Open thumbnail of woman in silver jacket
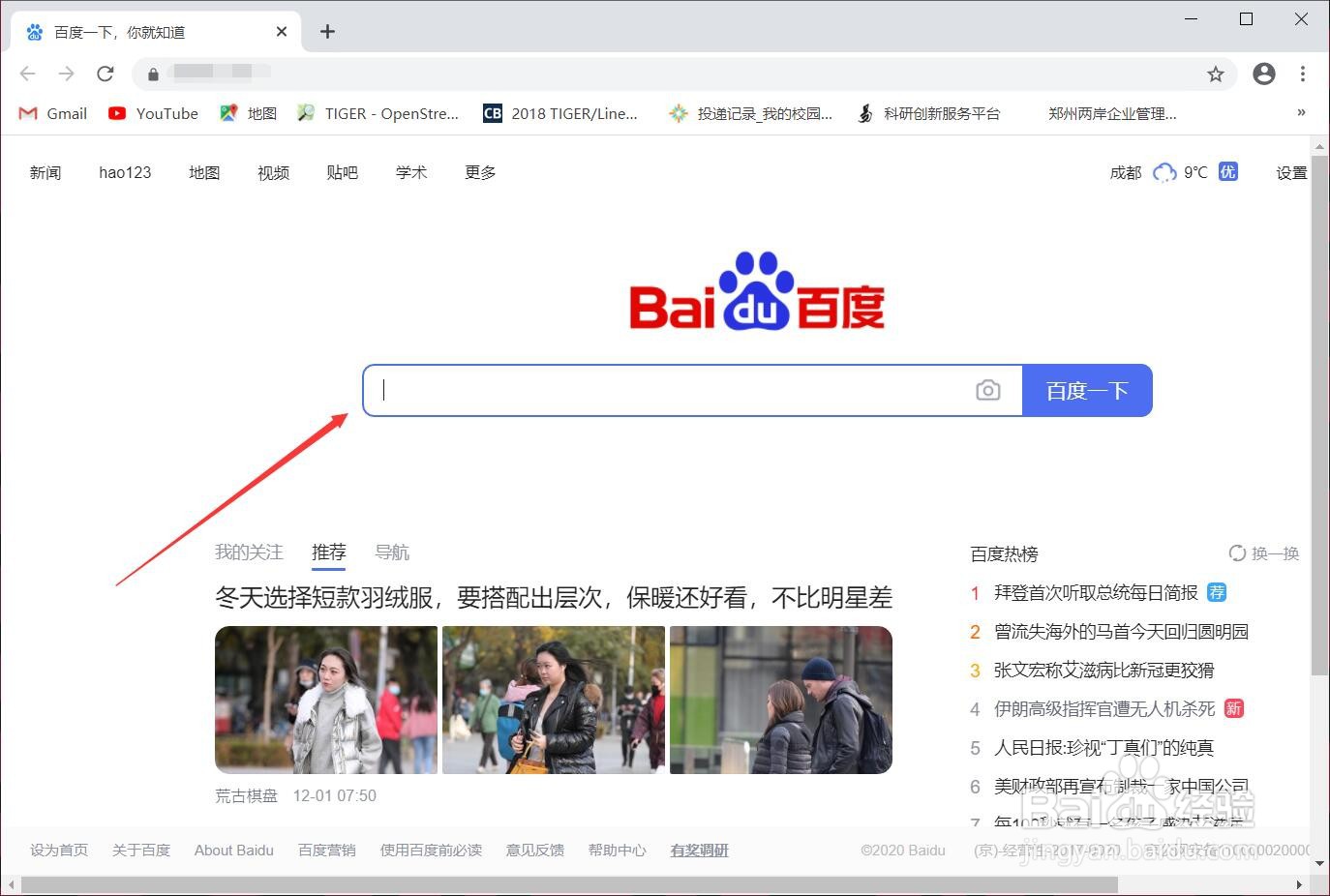Image resolution: width=1330 pixels, height=896 pixels. [x=326, y=700]
